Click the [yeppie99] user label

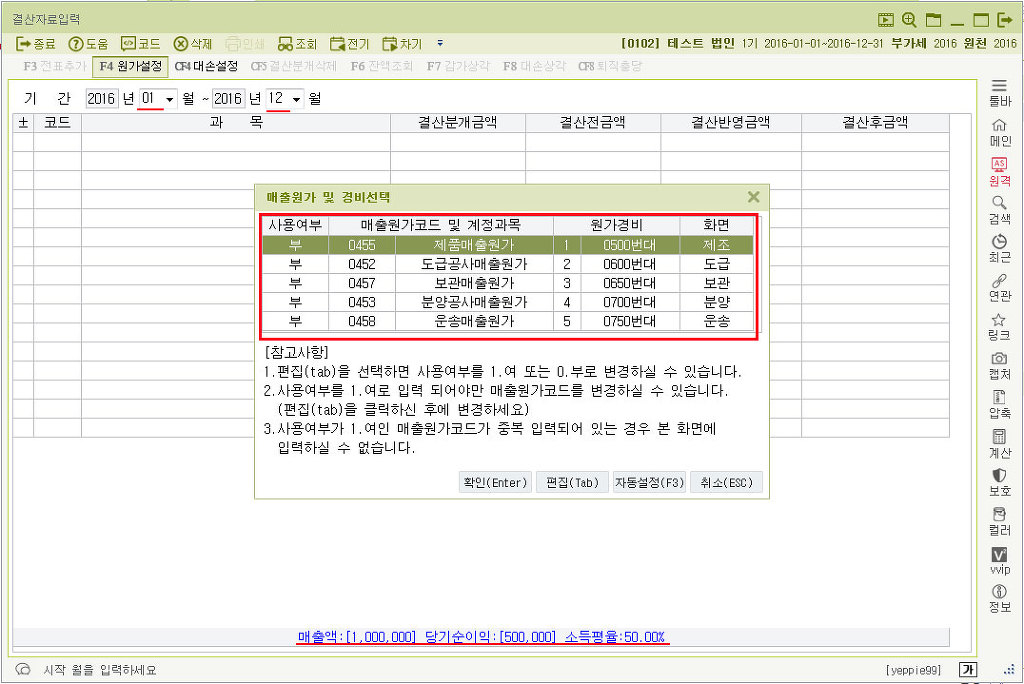[913, 670]
